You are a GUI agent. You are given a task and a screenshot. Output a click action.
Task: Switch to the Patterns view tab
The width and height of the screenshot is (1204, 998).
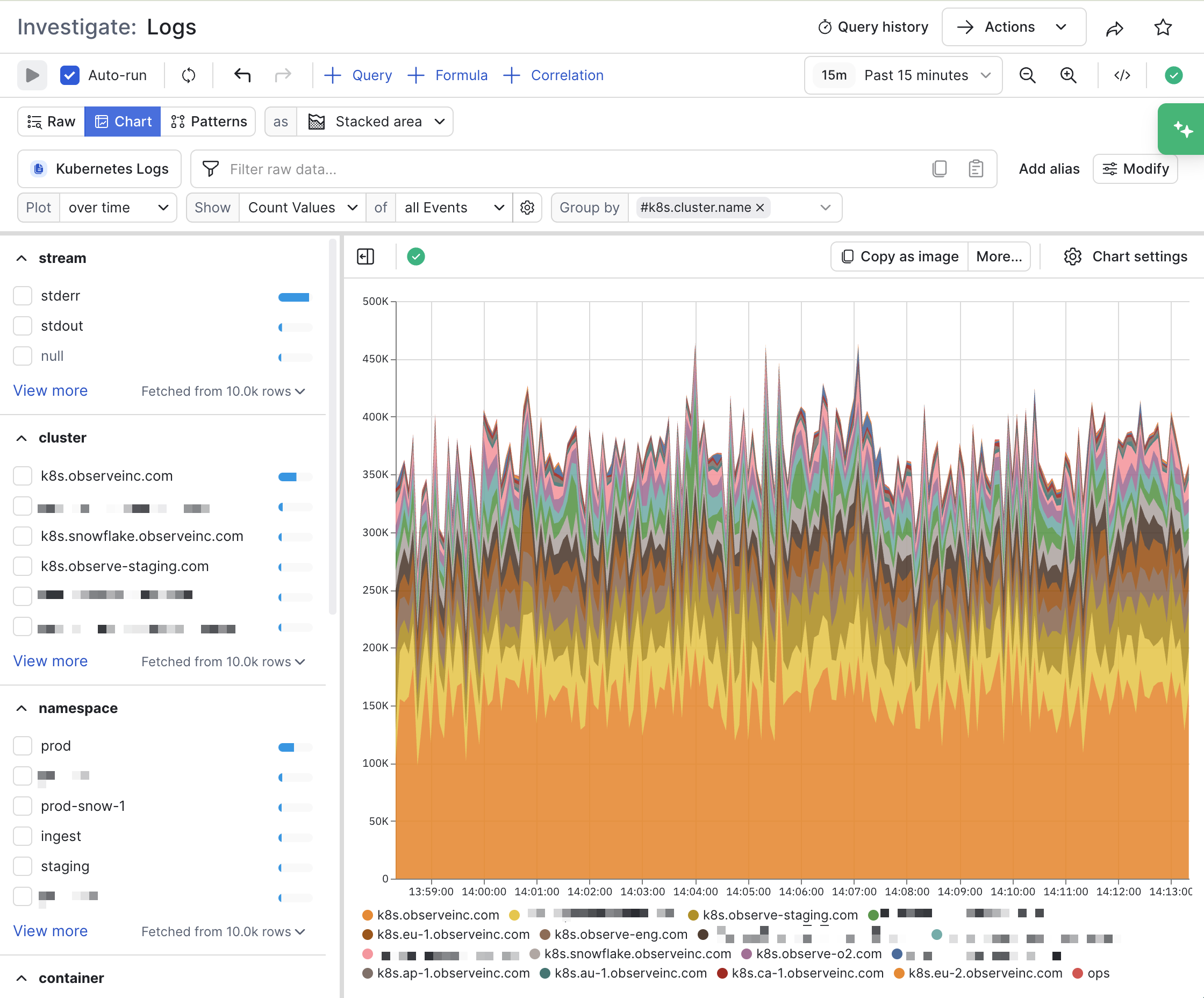[x=209, y=122]
